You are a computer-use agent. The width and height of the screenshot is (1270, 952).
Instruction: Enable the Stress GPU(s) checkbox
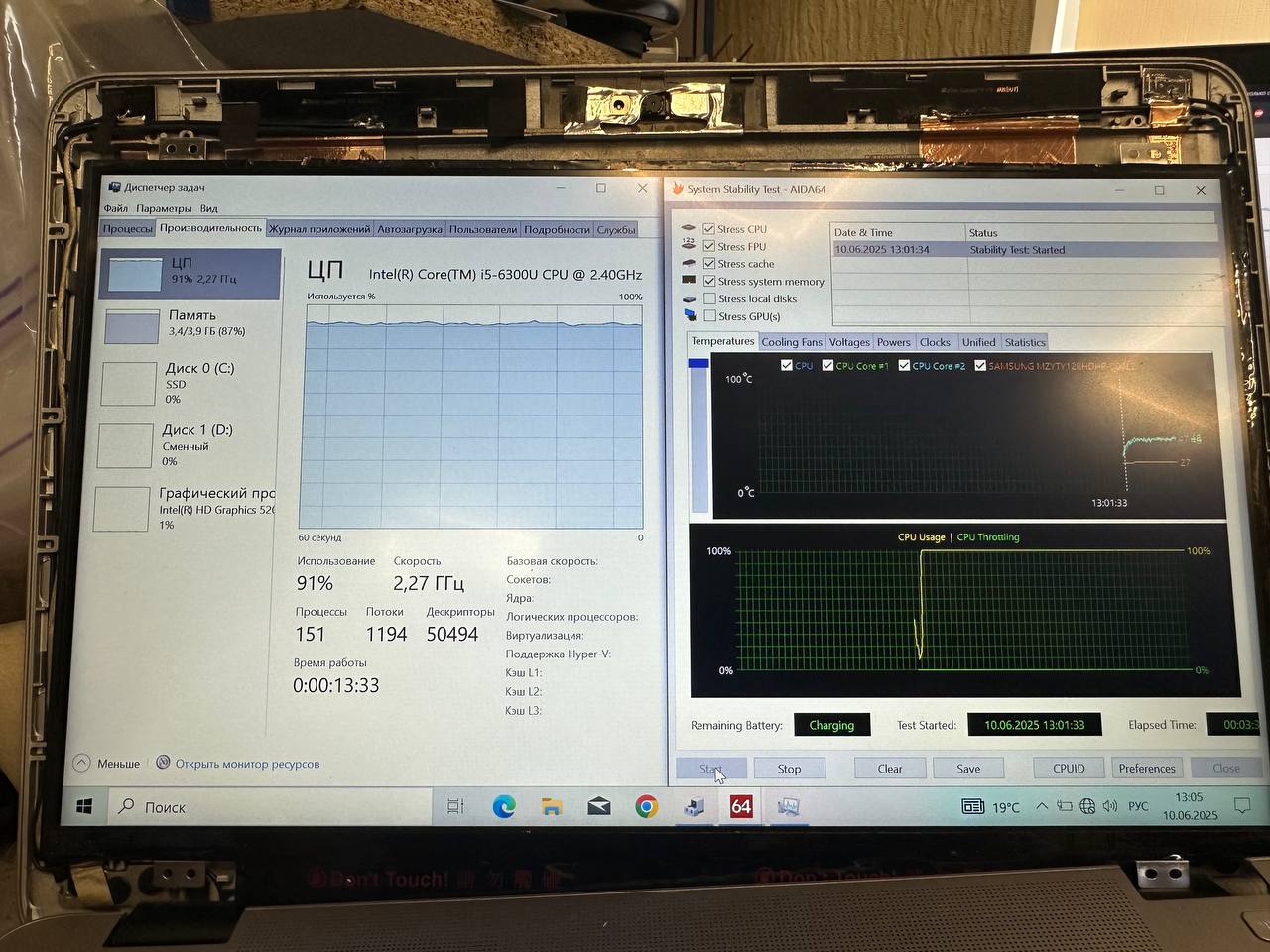(709, 316)
